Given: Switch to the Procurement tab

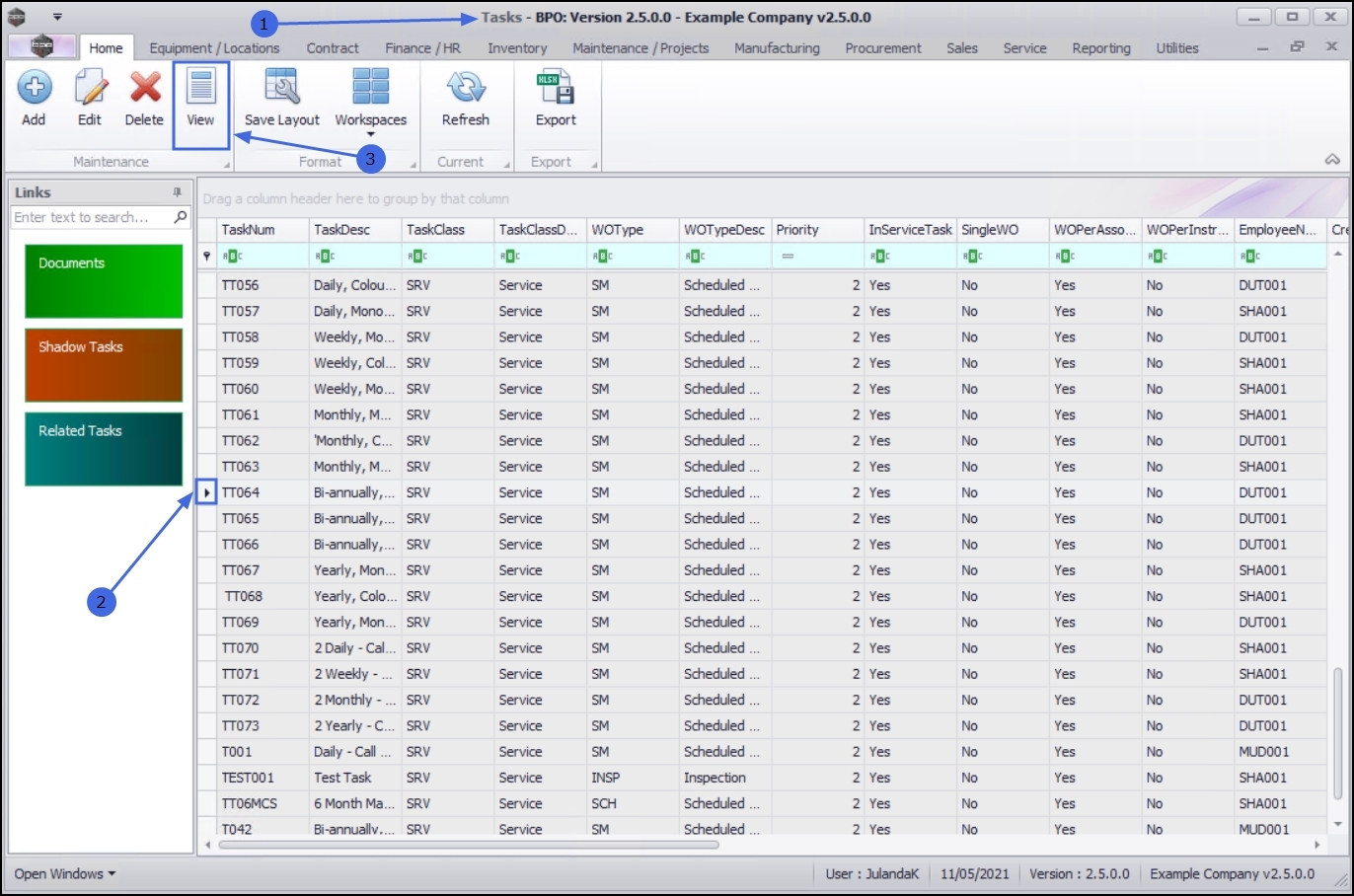Looking at the screenshot, I should tap(882, 48).
